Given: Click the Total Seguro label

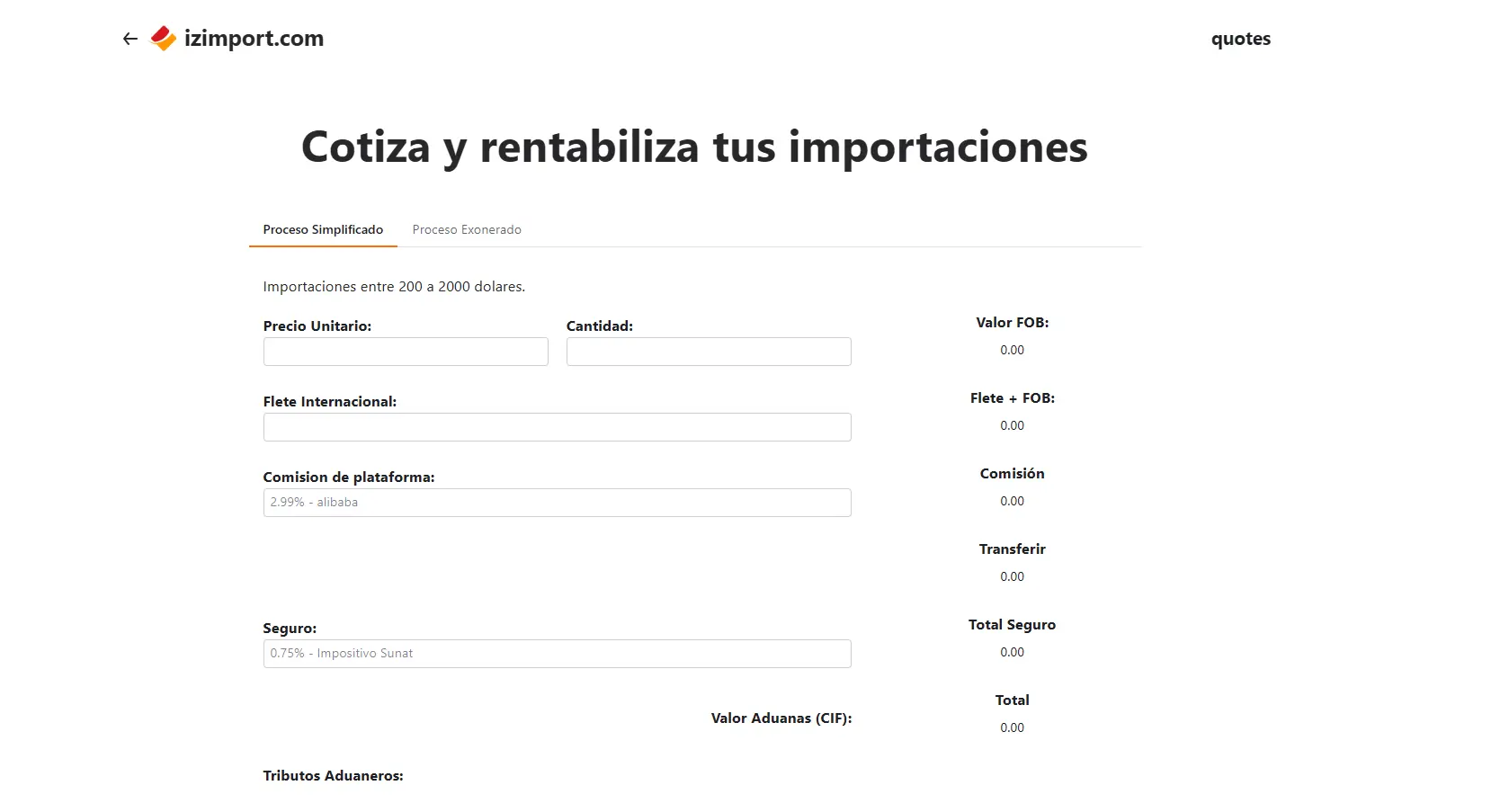Looking at the screenshot, I should (1013, 625).
